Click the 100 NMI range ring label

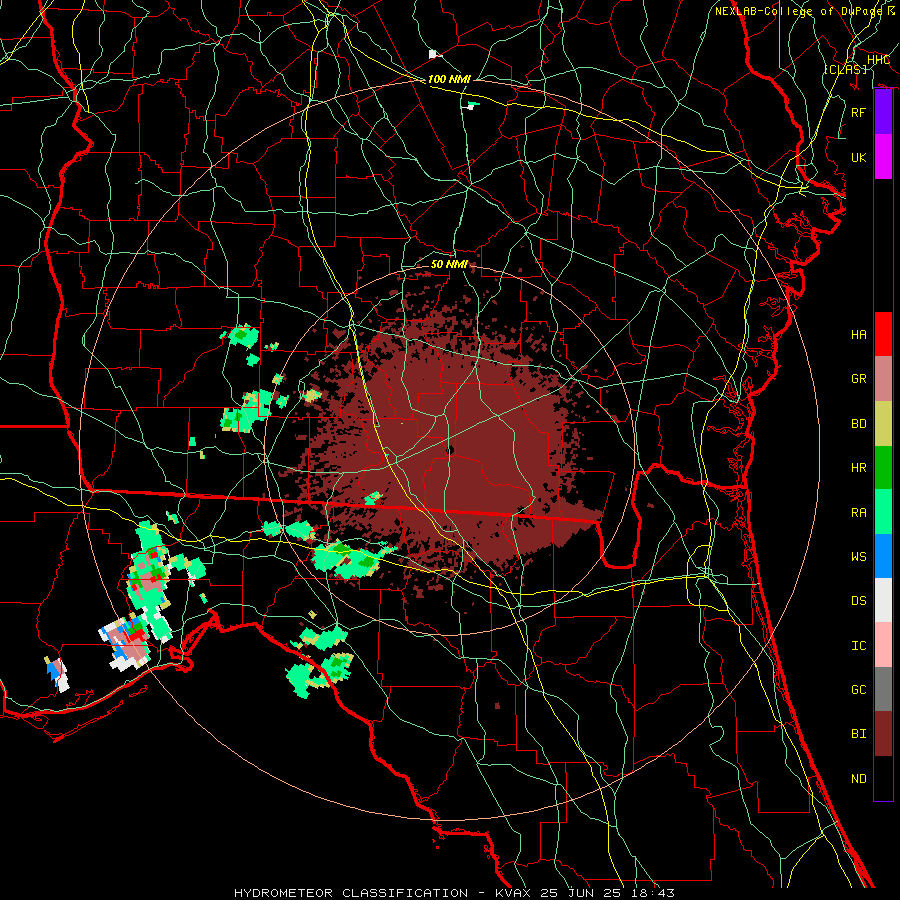pos(449,79)
